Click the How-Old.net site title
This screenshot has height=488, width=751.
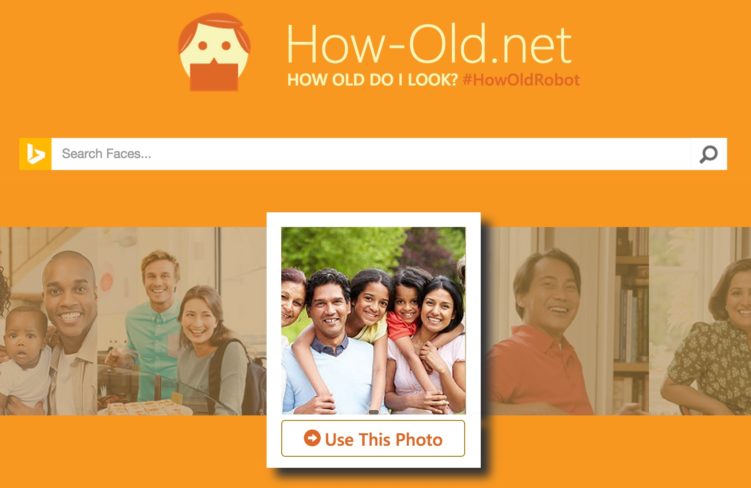coord(429,44)
